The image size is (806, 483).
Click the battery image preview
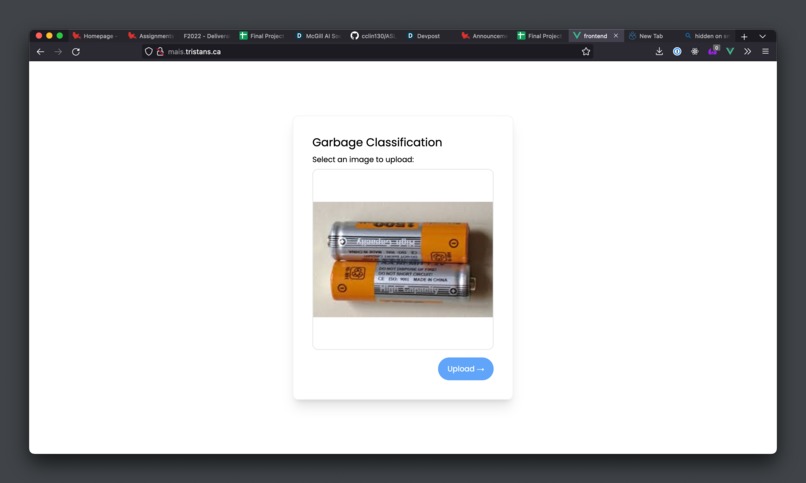click(402, 259)
